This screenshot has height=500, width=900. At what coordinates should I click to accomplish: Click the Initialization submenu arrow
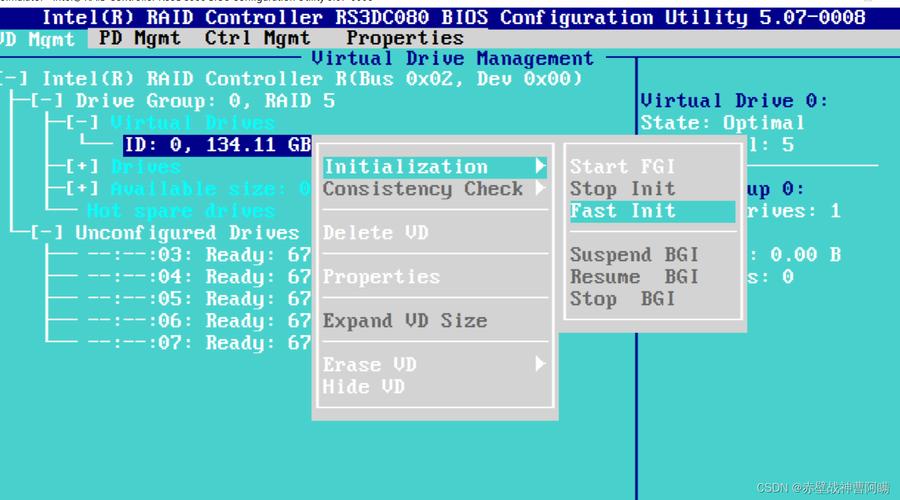[x=540, y=166]
